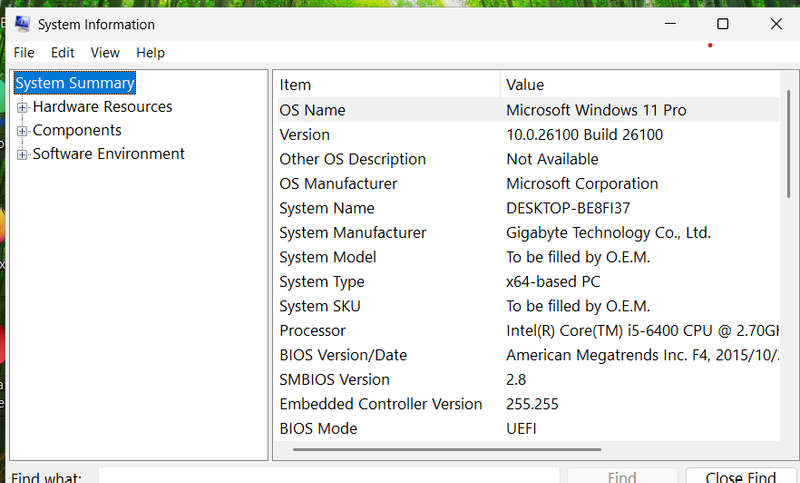Select the Hardware Resources tree item
Viewport: 800px width, 483px height.
[103, 107]
